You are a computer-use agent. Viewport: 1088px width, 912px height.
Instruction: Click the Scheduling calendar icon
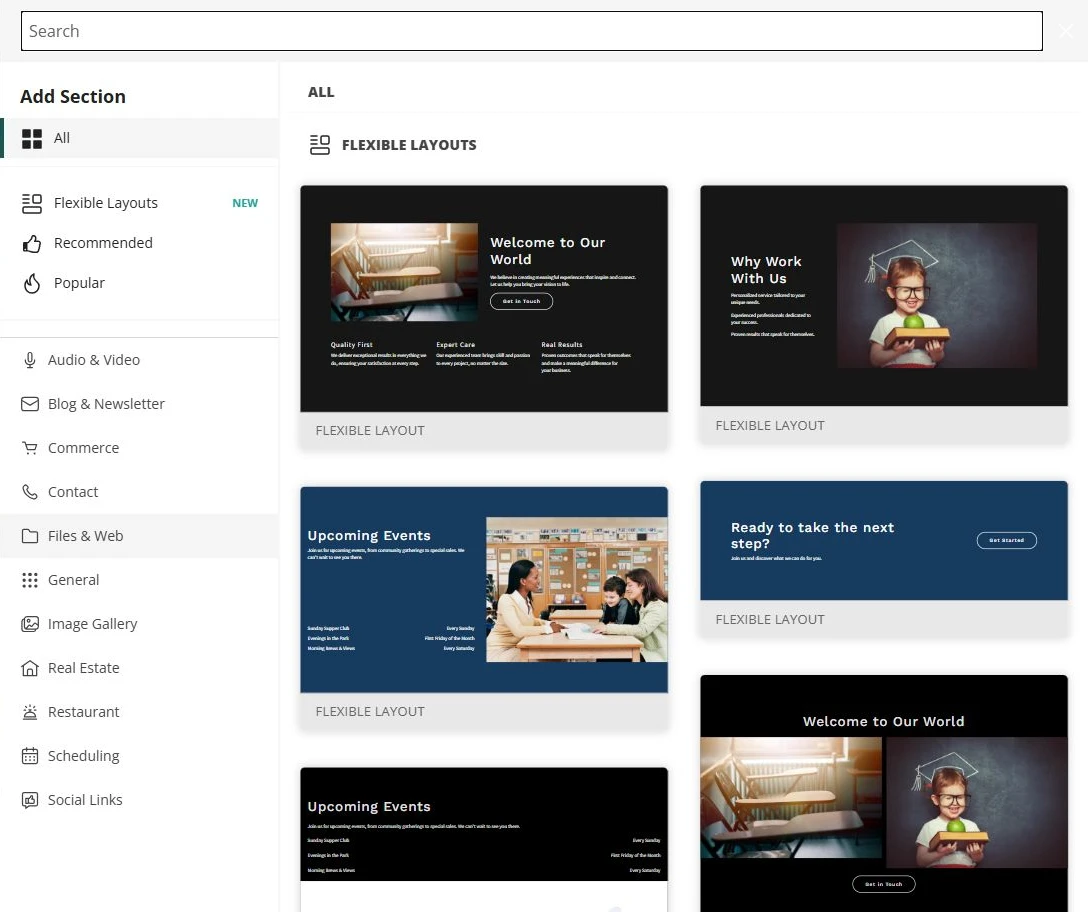point(30,756)
